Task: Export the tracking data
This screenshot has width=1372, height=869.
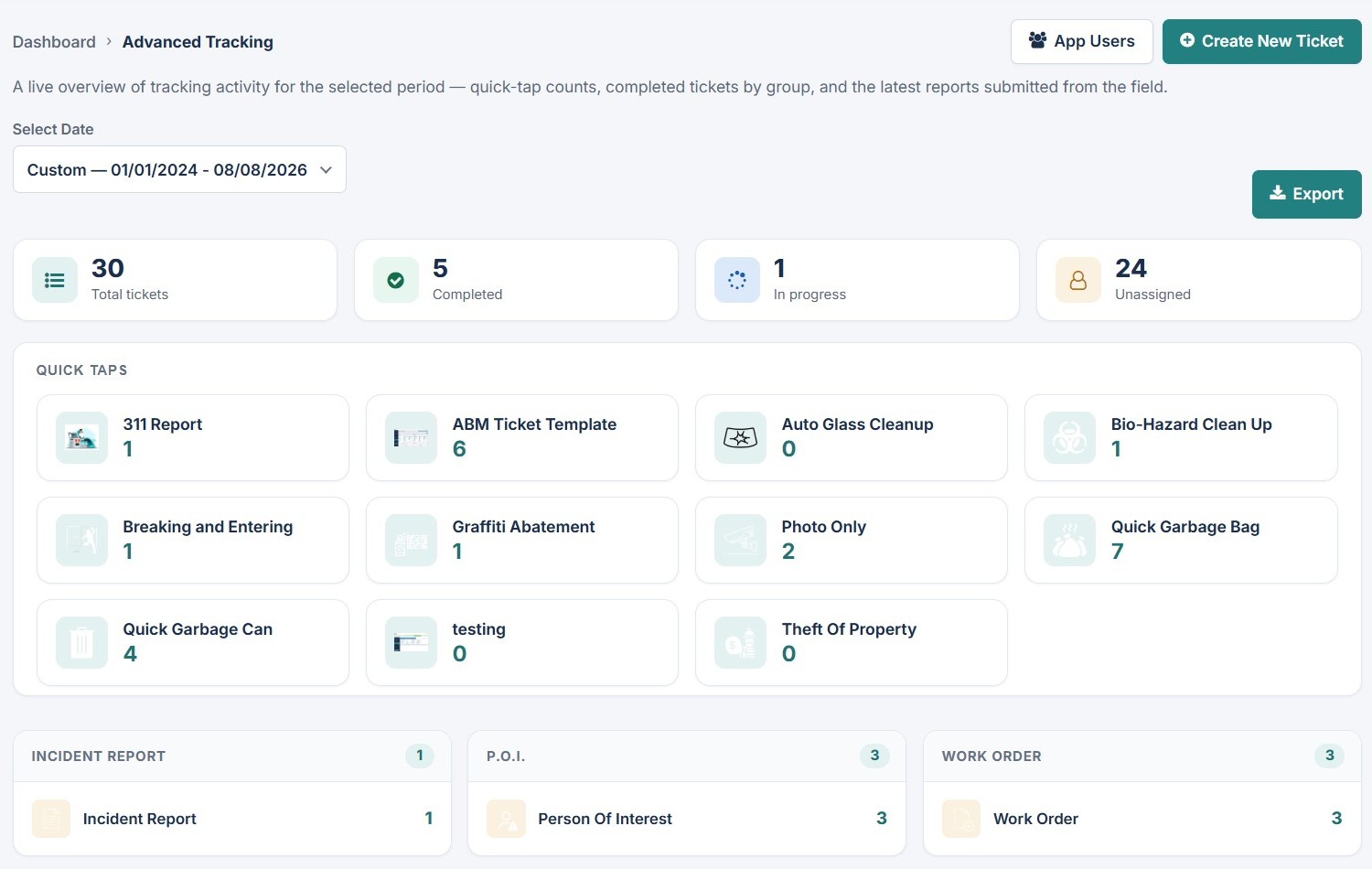Action: 1307,194
